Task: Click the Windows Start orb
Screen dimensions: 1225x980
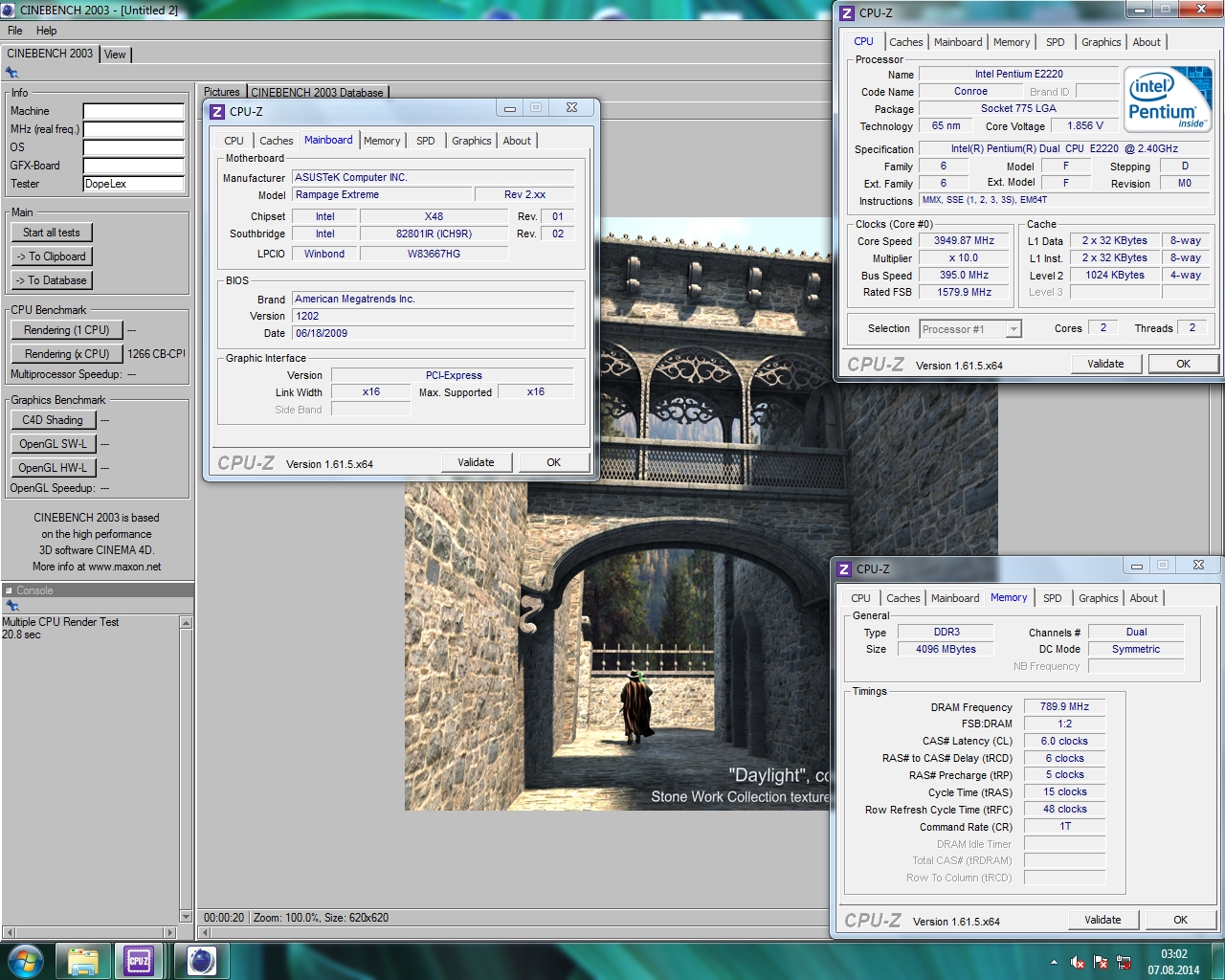Action: [x=26, y=960]
